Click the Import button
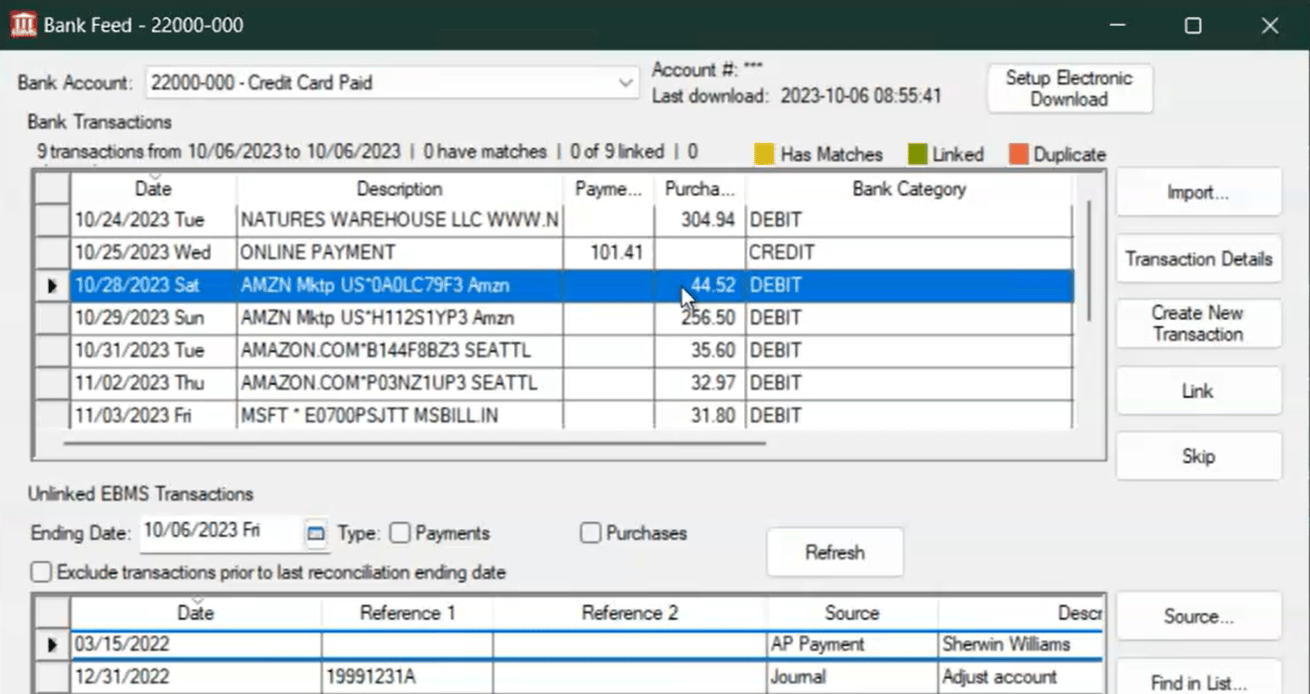1310x694 pixels. click(1197, 192)
